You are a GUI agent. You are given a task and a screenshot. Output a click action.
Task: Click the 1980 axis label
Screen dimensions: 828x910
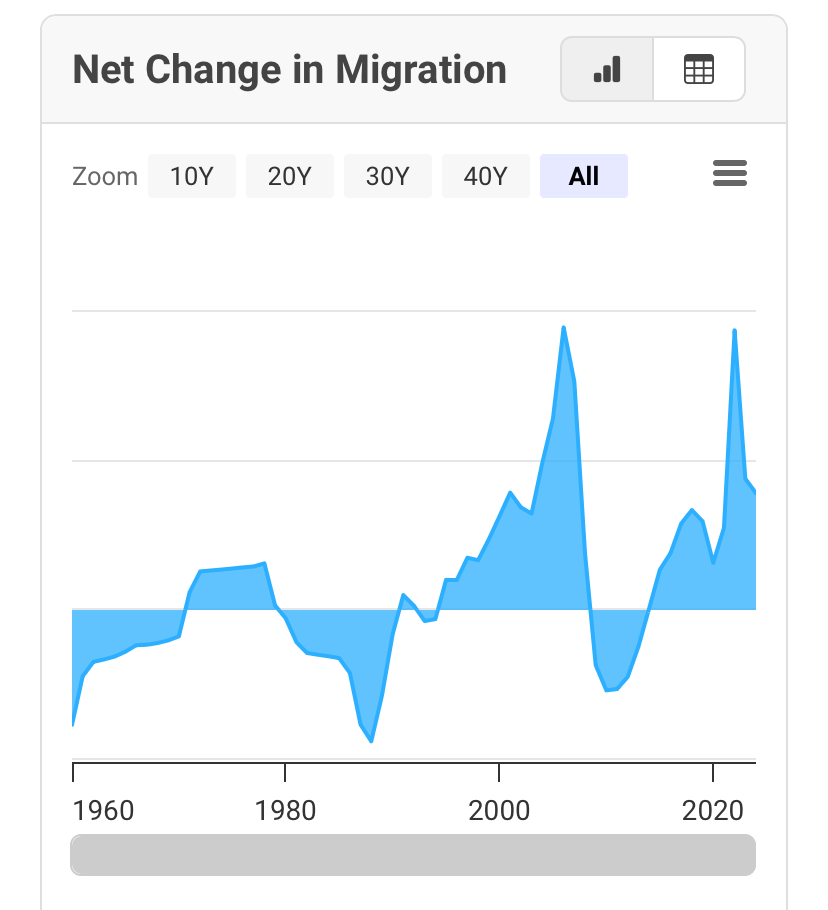click(x=285, y=810)
